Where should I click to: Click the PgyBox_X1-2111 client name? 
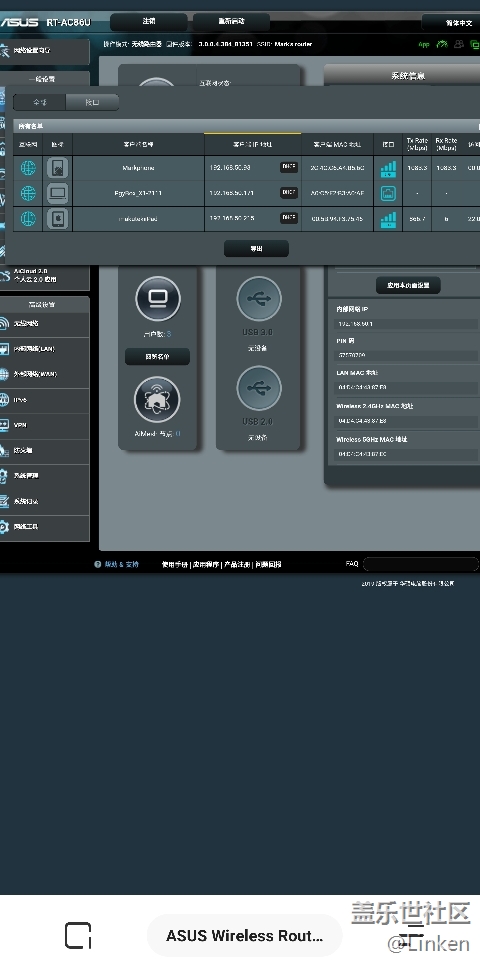click(138, 193)
